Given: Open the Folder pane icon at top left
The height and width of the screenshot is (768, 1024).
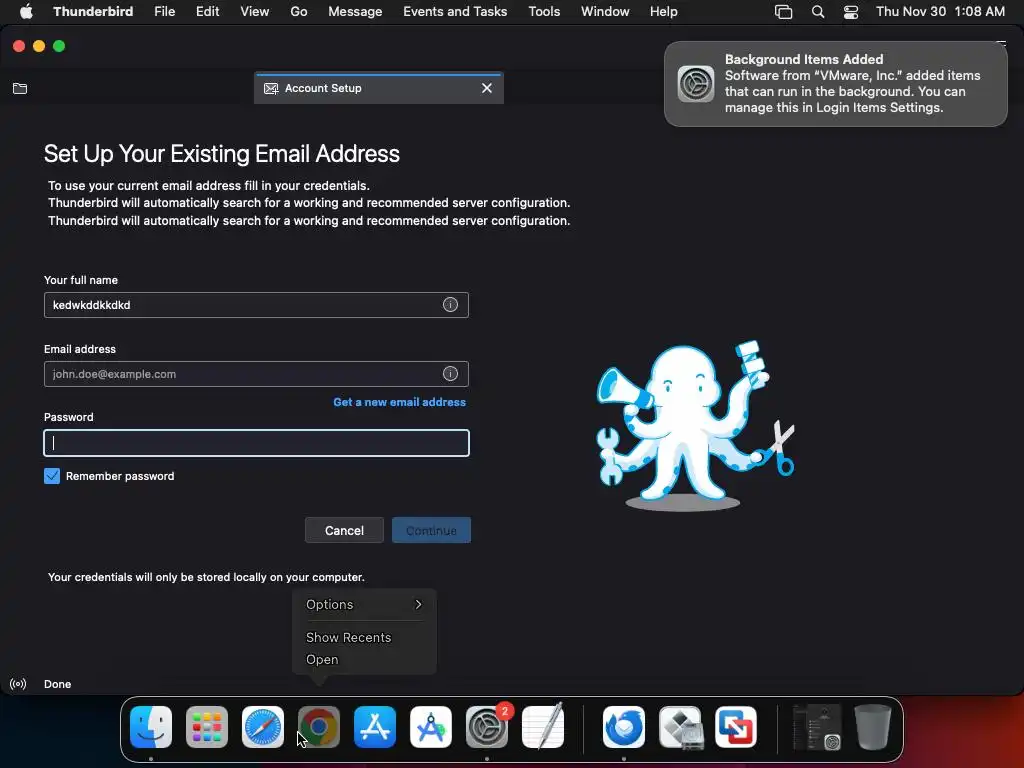Looking at the screenshot, I should pos(20,88).
